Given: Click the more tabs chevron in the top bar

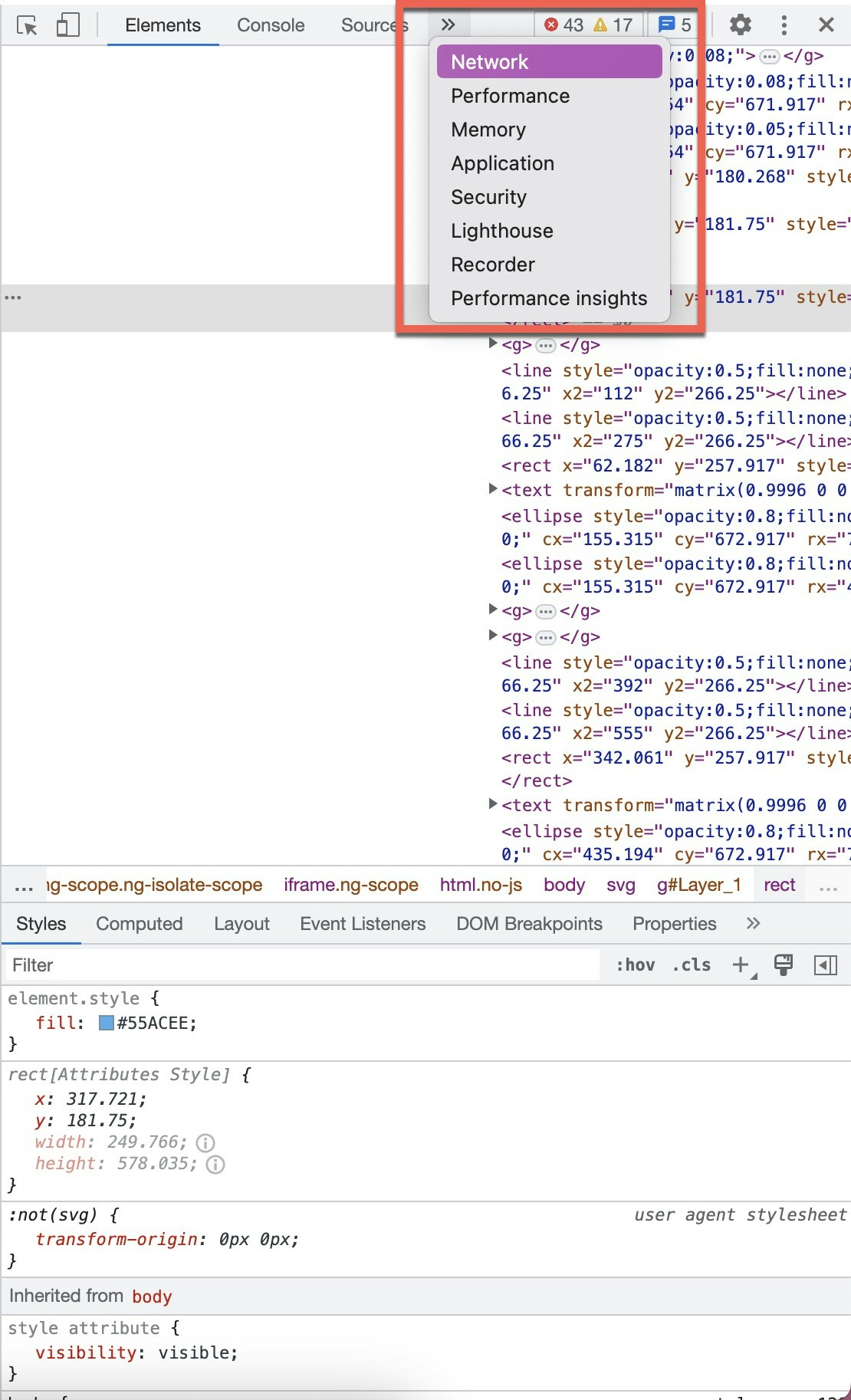Looking at the screenshot, I should click(x=449, y=25).
